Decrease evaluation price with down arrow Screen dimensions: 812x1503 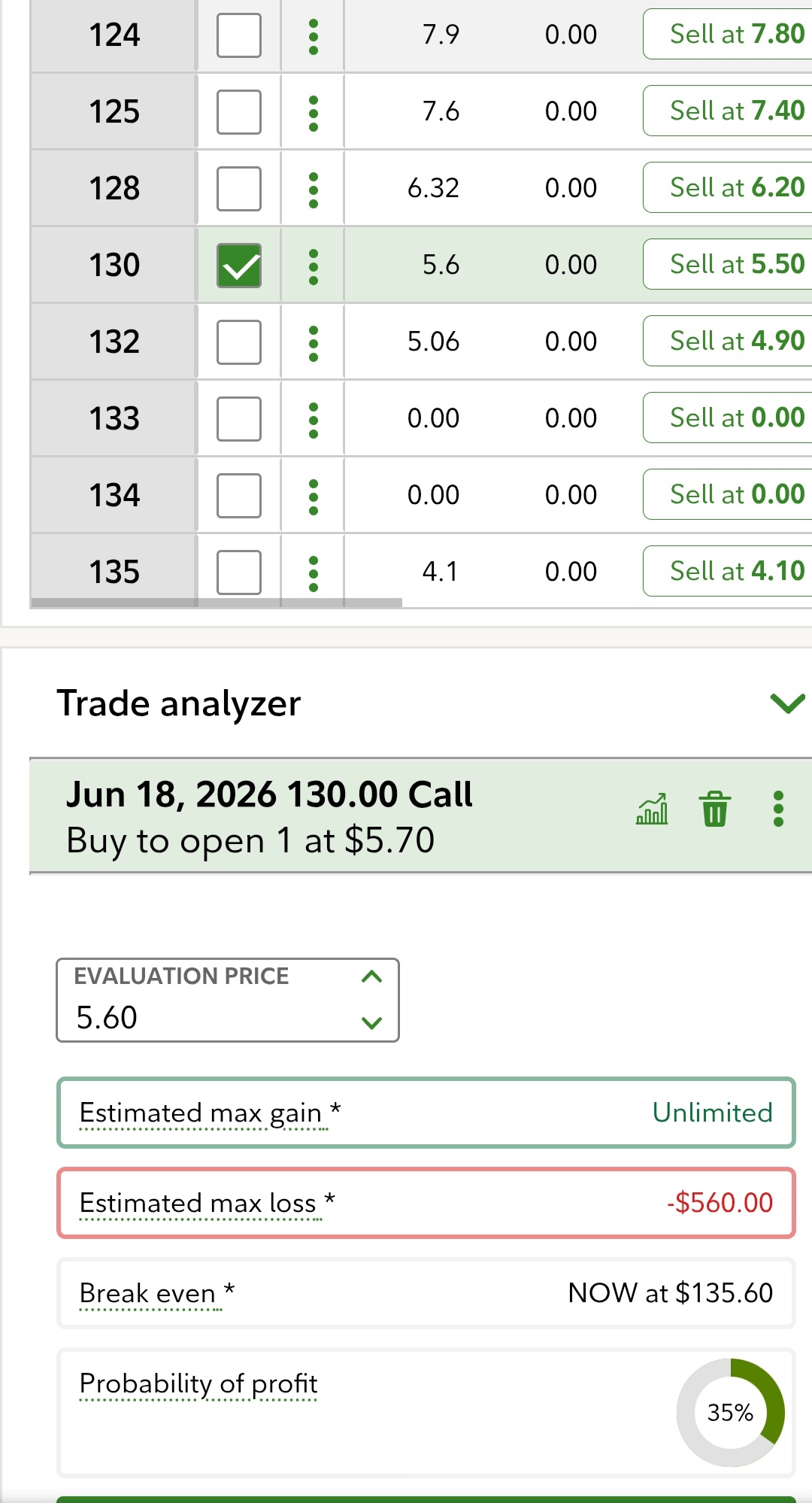371,1022
